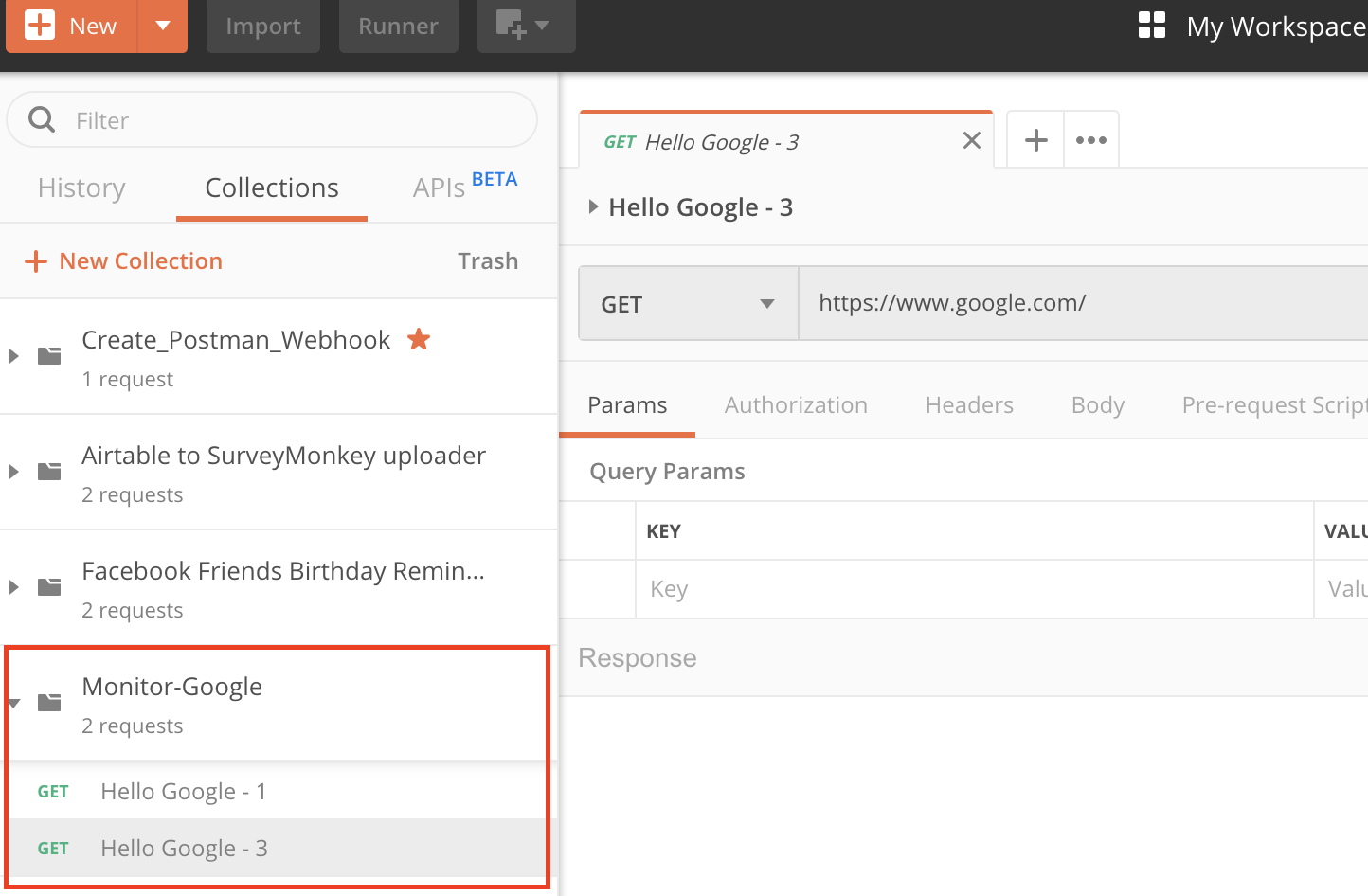Open the Runner
1368x896 pixels.
[398, 26]
